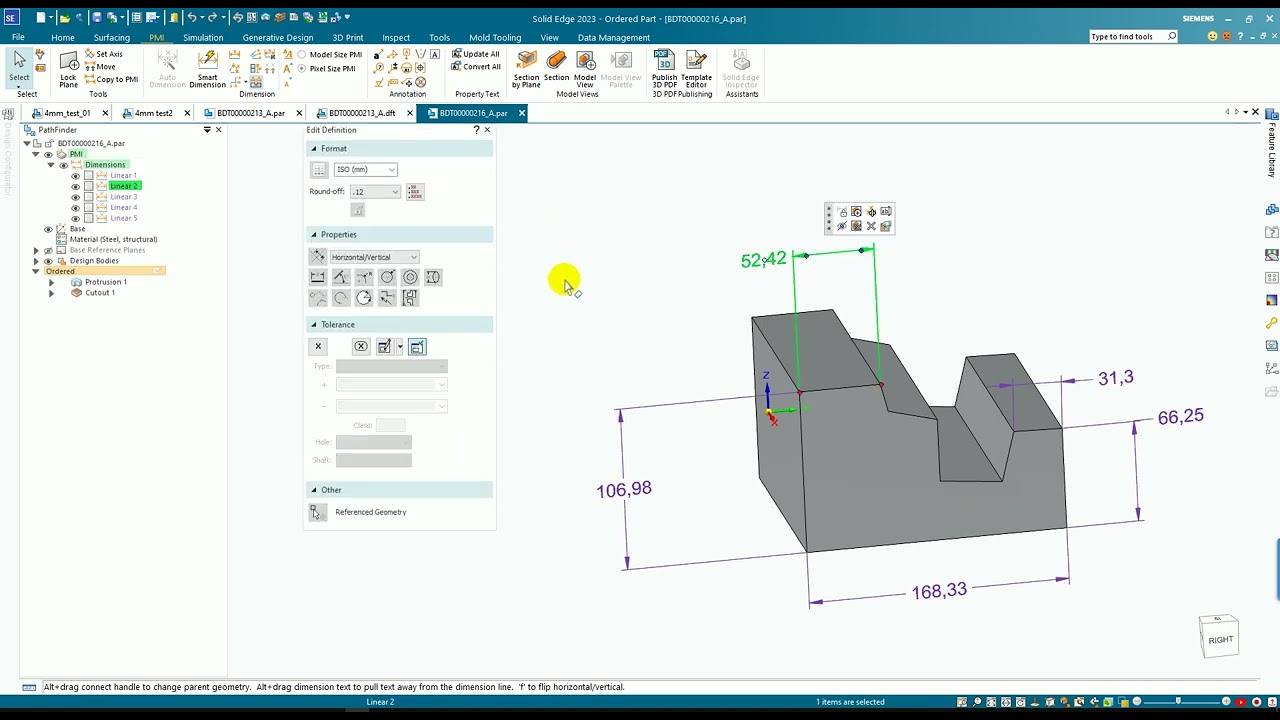Click Update All property text
The width and height of the screenshot is (1280, 720).
point(476,54)
